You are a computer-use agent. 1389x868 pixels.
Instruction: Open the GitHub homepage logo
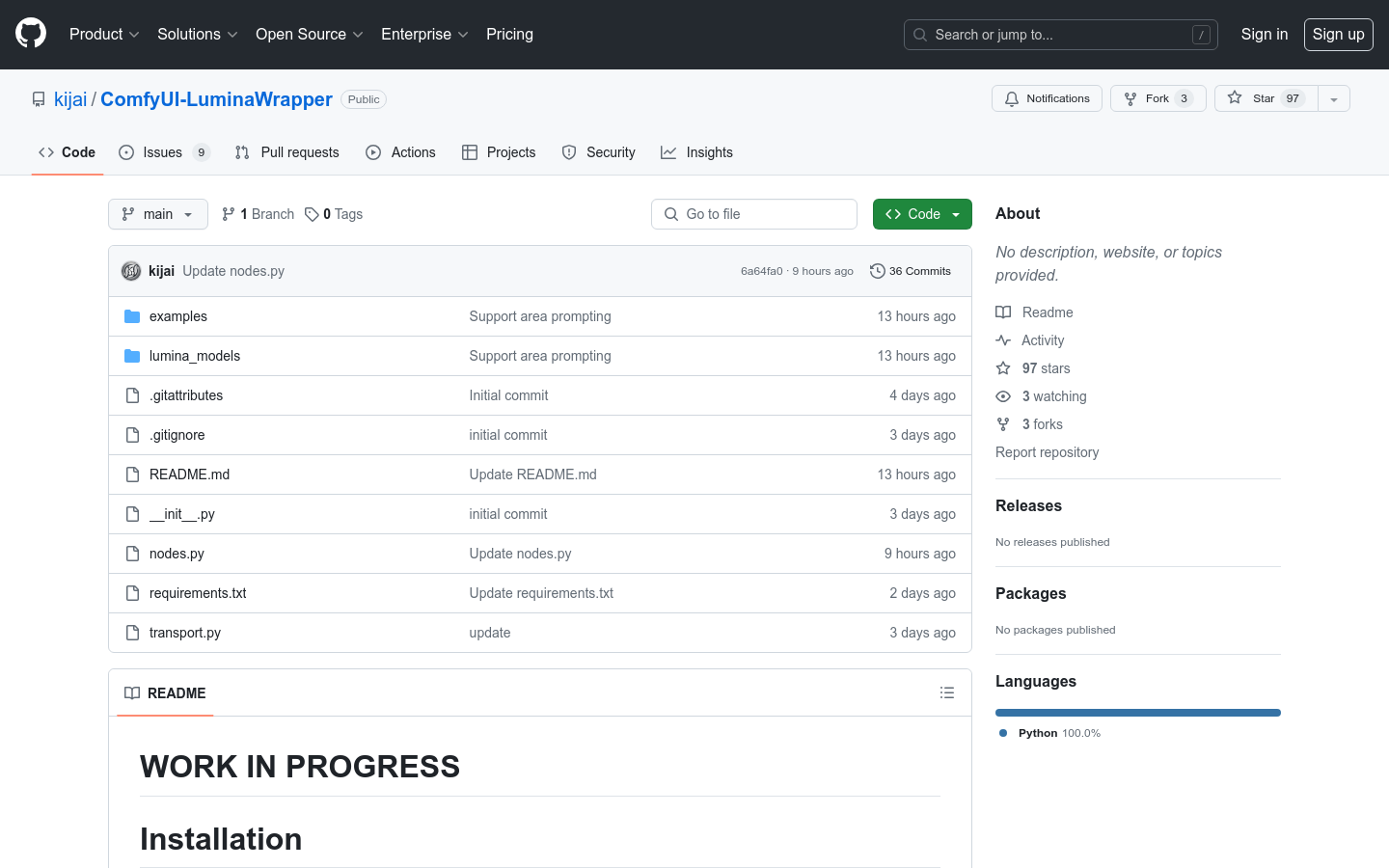(31, 34)
